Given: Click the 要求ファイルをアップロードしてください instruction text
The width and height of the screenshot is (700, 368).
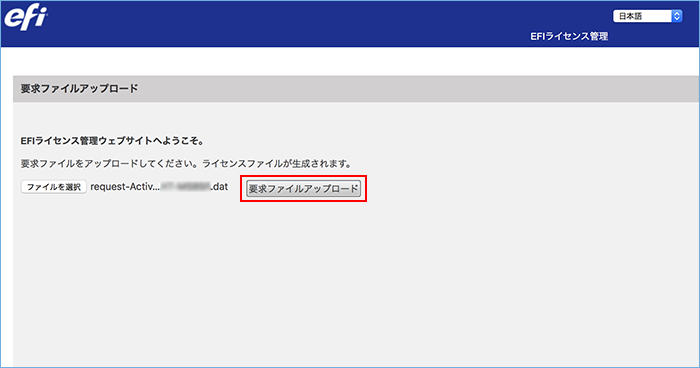Looking at the screenshot, I should [186, 164].
